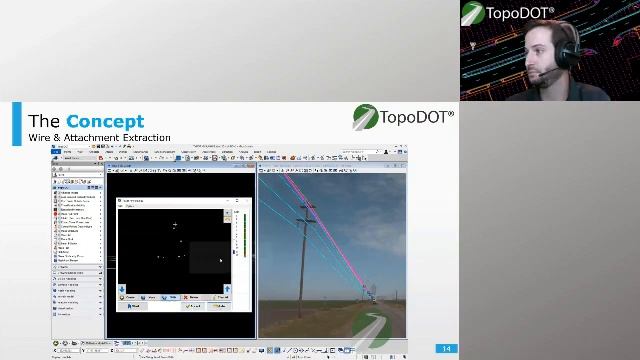Image resolution: width=640 pixels, height=360 pixels.
Task: Click the blue down arrow in the profile dialog
Action: coord(122,289)
